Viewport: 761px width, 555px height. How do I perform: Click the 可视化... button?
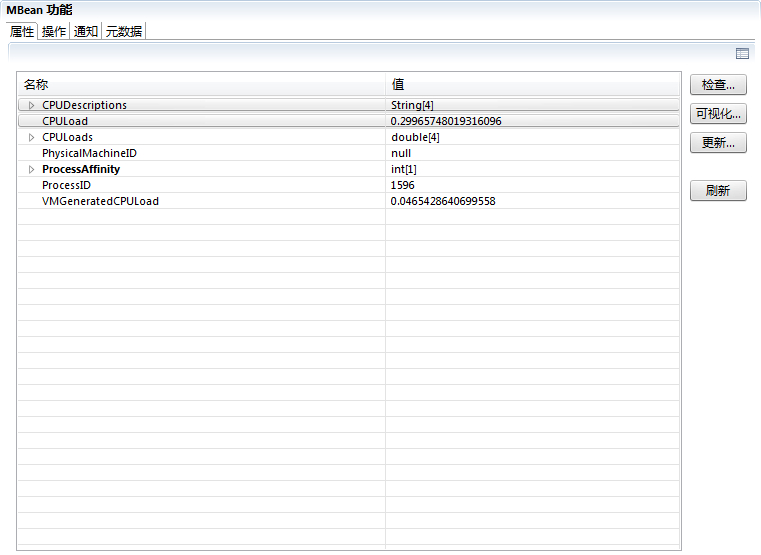pyautogui.click(x=718, y=114)
